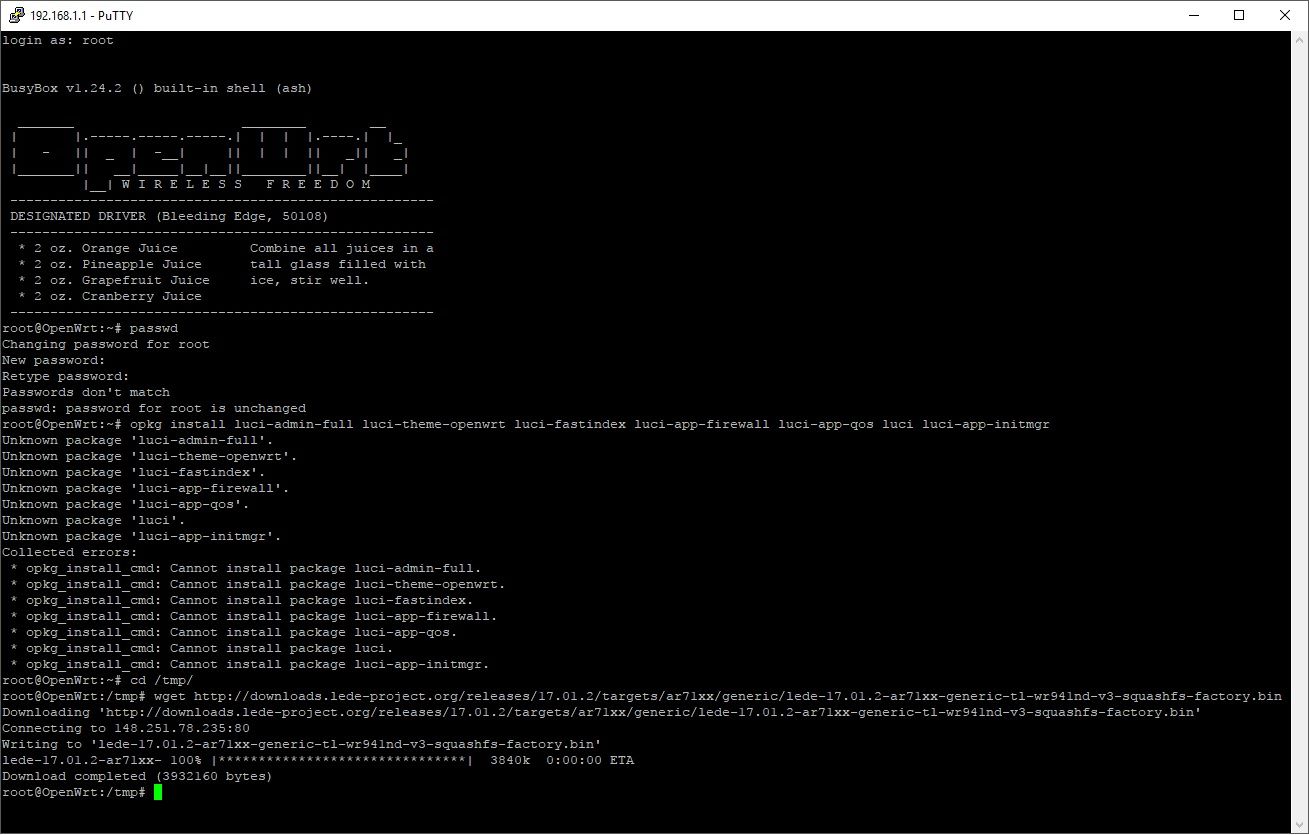
Task: Click the terminal scrollbar up arrow
Action: (1299, 40)
